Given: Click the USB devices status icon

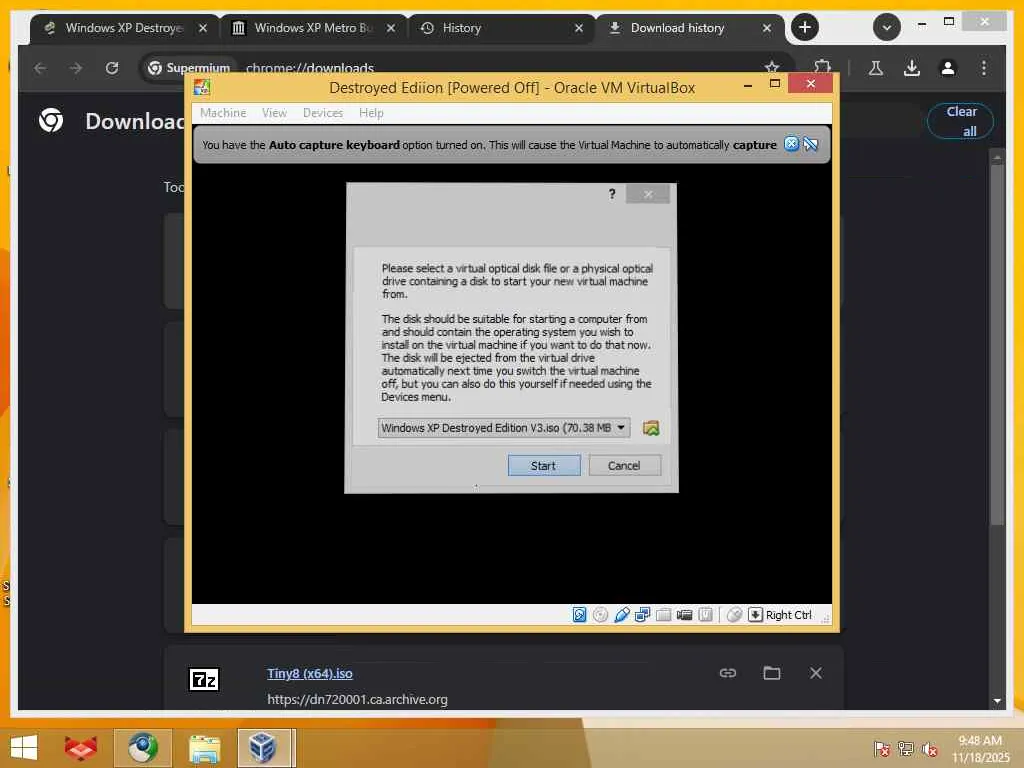Looking at the screenshot, I should coord(622,615).
